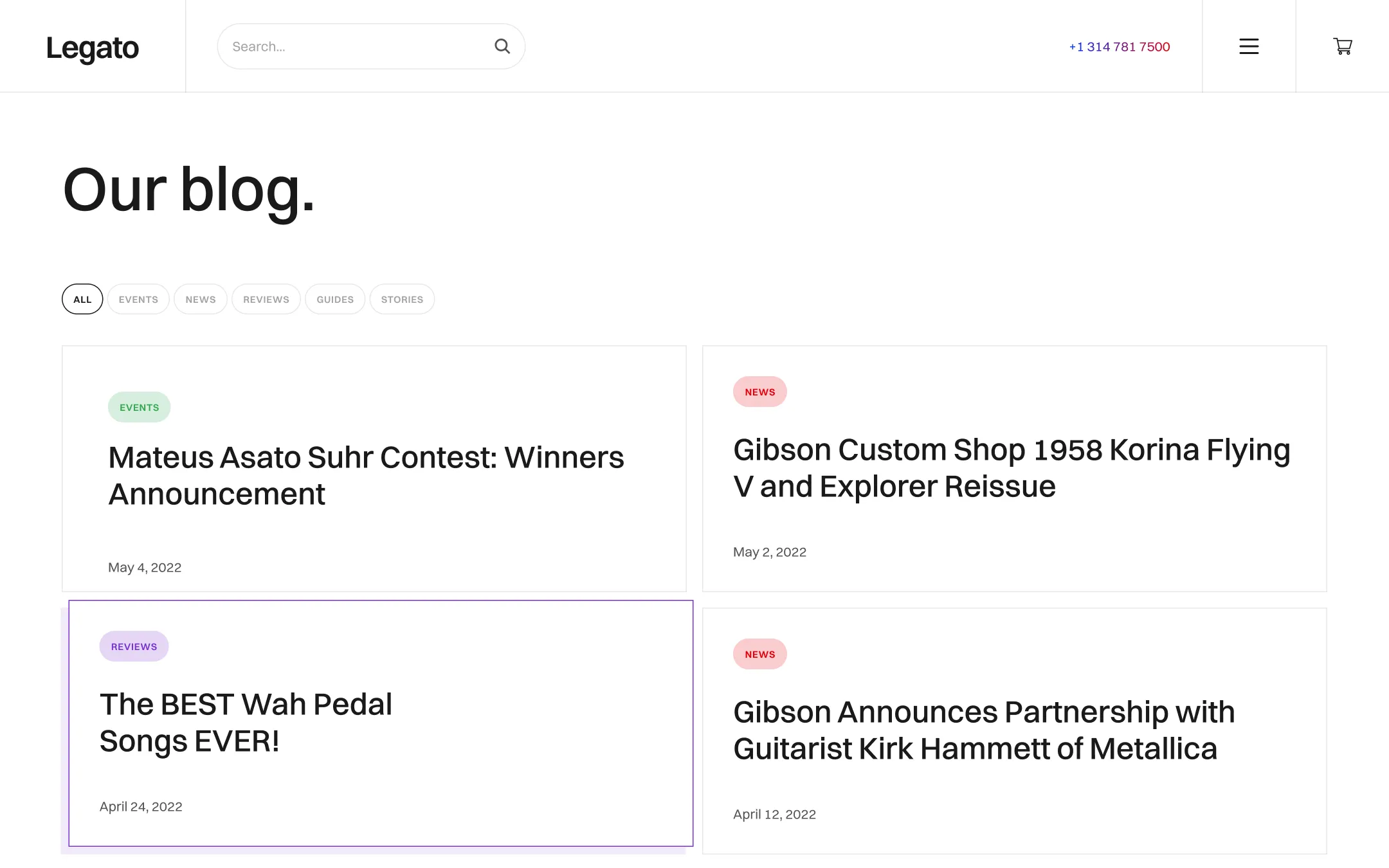Show only GUIDES posts
The height and width of the screenshot is (868, 1389).
[335, 299]
